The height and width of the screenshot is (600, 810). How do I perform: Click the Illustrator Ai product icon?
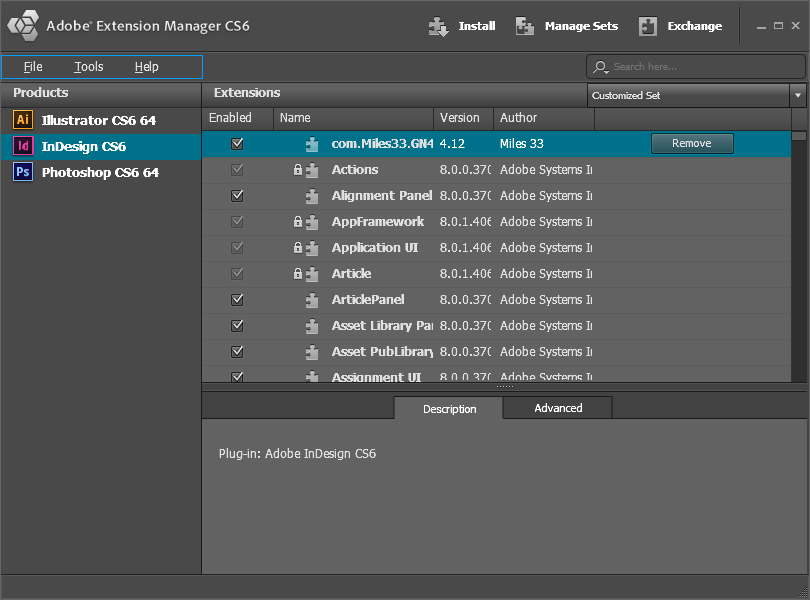23,120
